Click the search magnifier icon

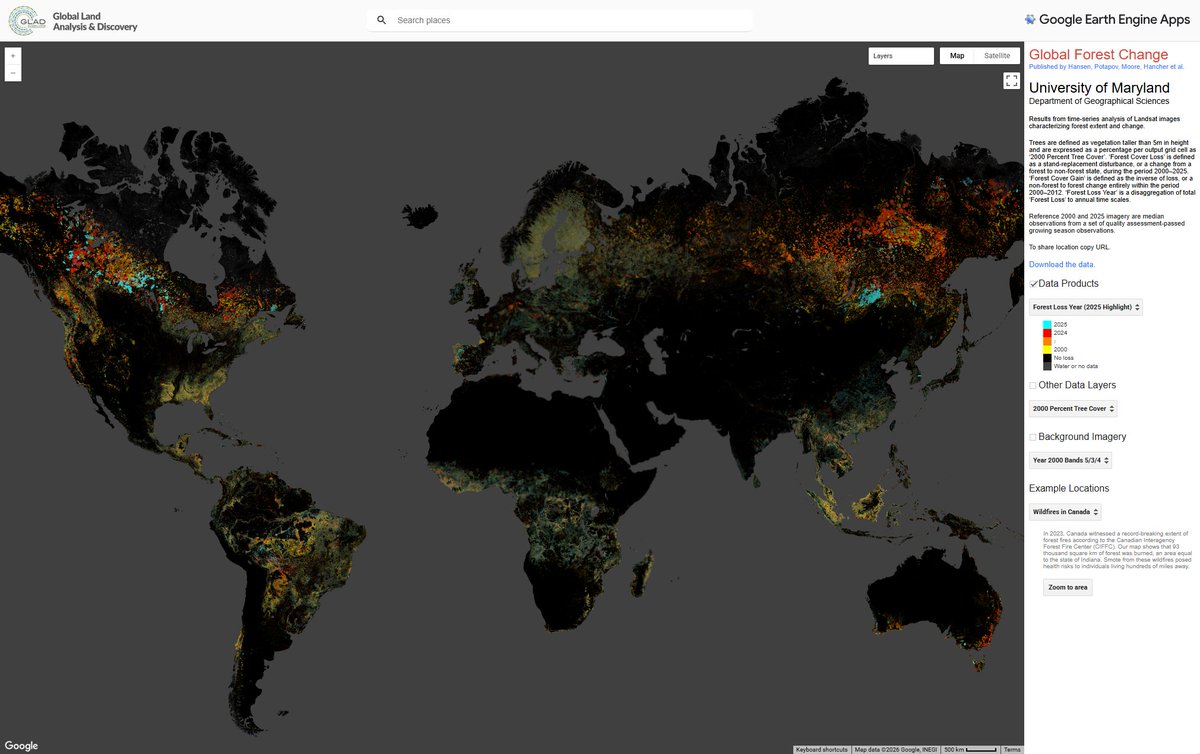pyautogui.click(x=381, y=19)
